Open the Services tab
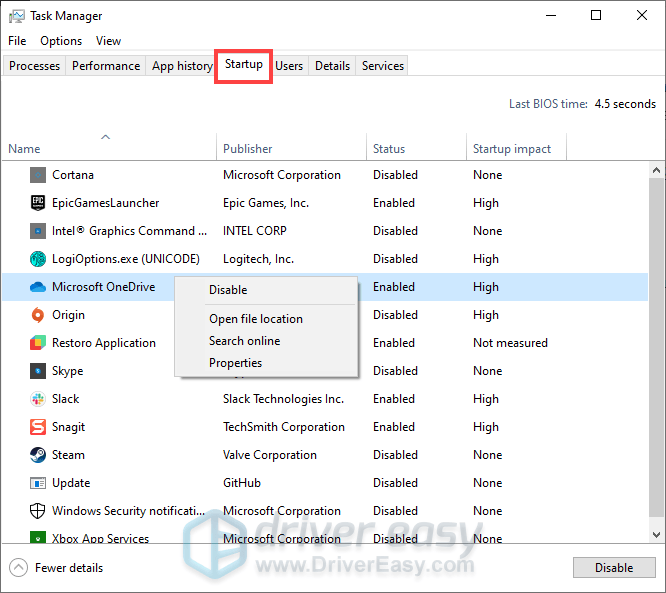The width and height of the screenshot is (666, 593). 382,66
